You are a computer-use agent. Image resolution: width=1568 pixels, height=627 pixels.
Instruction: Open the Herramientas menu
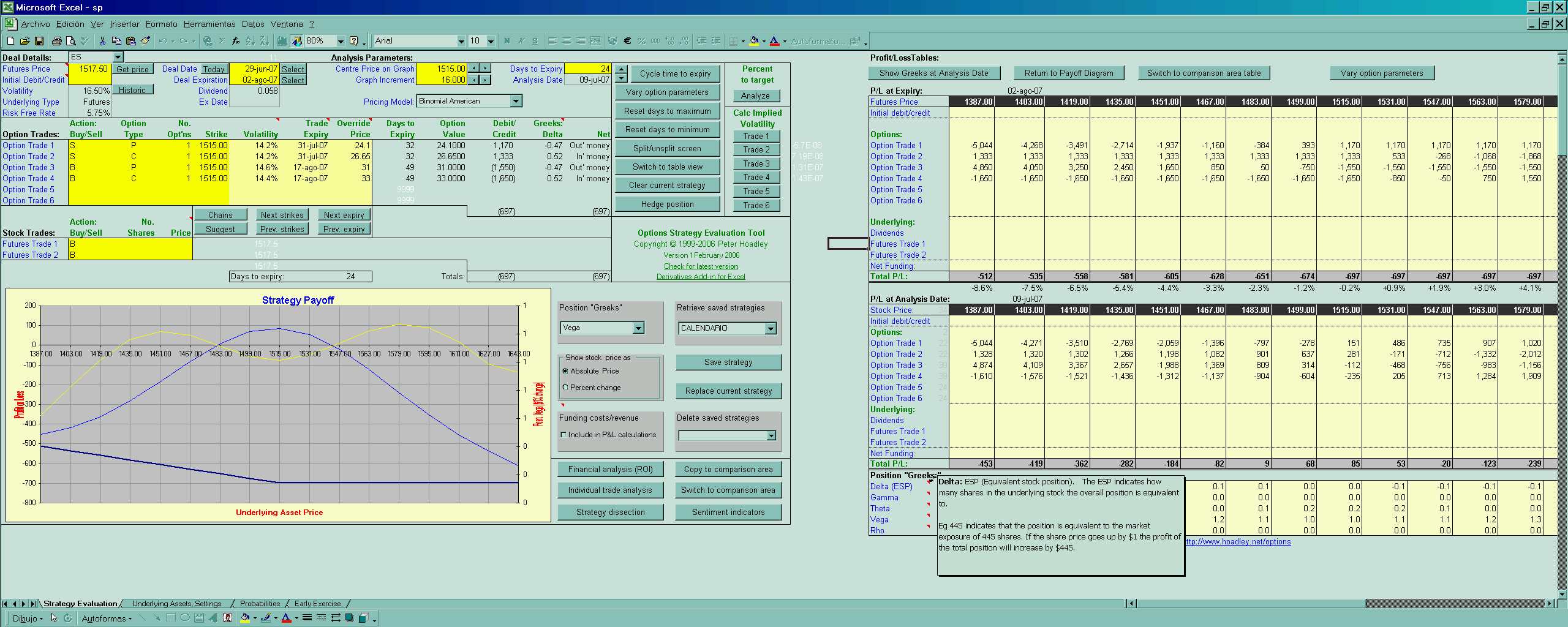209,24
